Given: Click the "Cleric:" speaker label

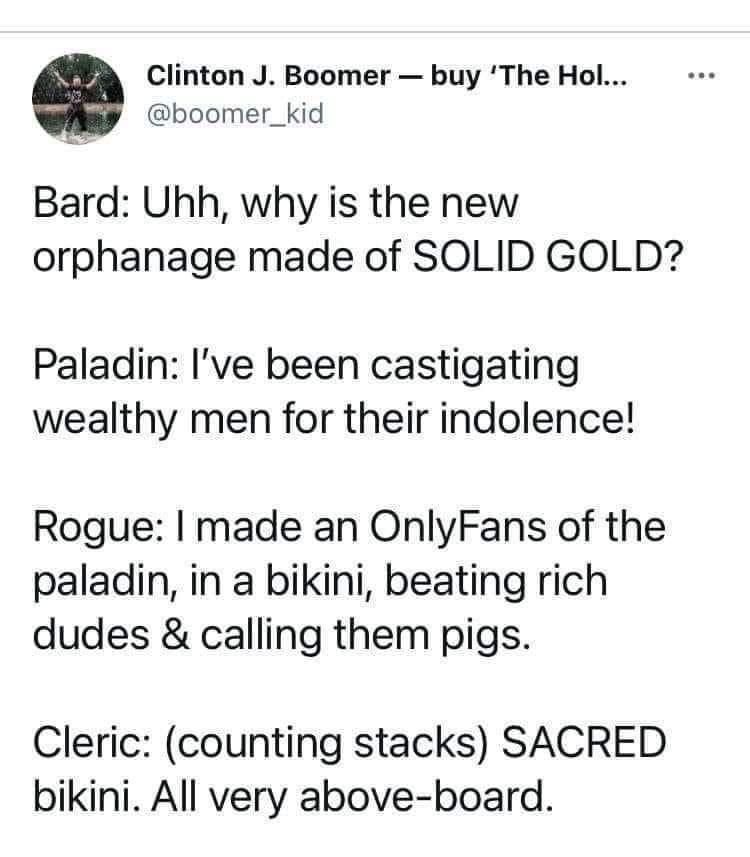Looking at the screenshot, I should pos(94,743).
